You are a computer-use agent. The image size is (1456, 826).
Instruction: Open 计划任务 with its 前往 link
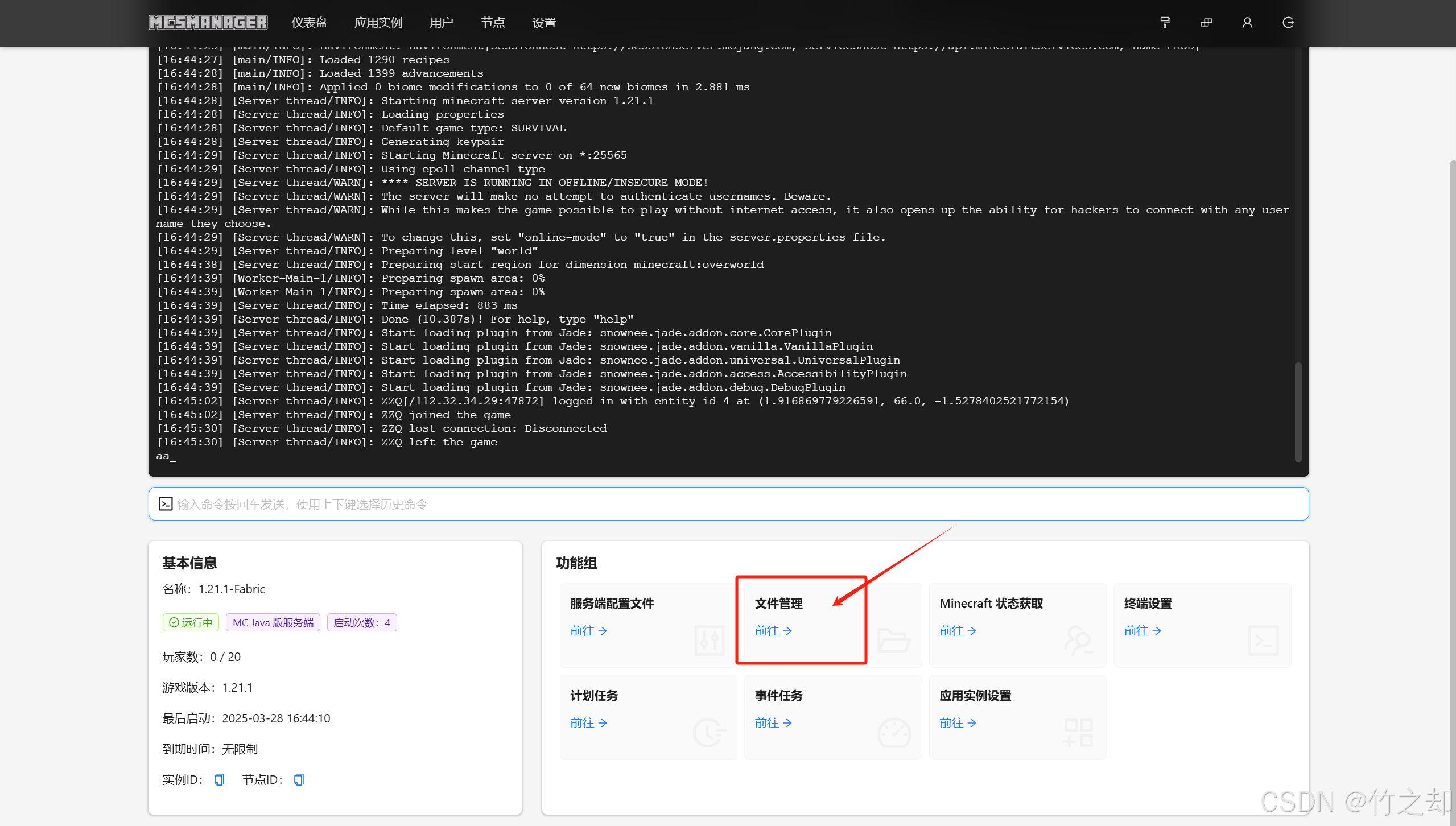pos(588,723)
